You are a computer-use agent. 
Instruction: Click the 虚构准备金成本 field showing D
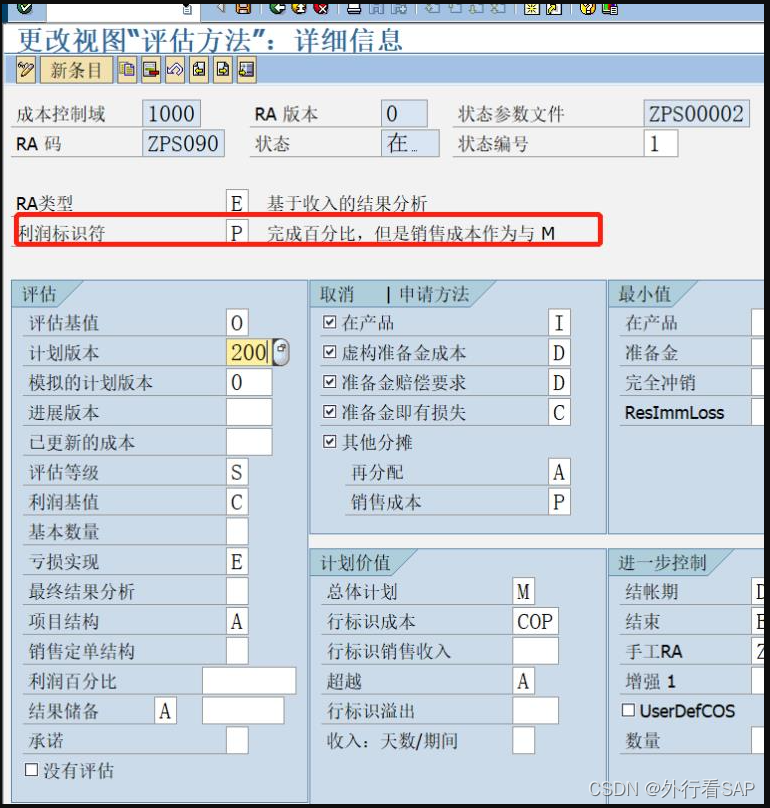click(x=559, y=352)
